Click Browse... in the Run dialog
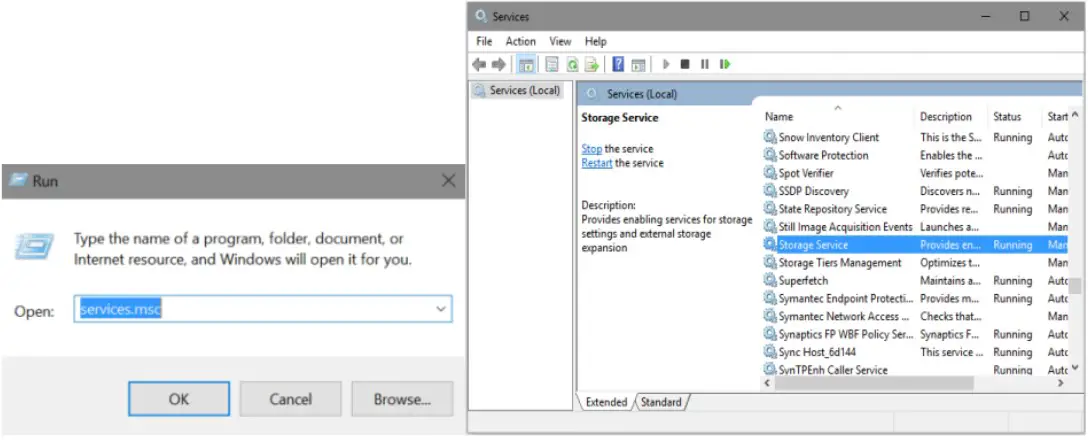 (402, 399)
